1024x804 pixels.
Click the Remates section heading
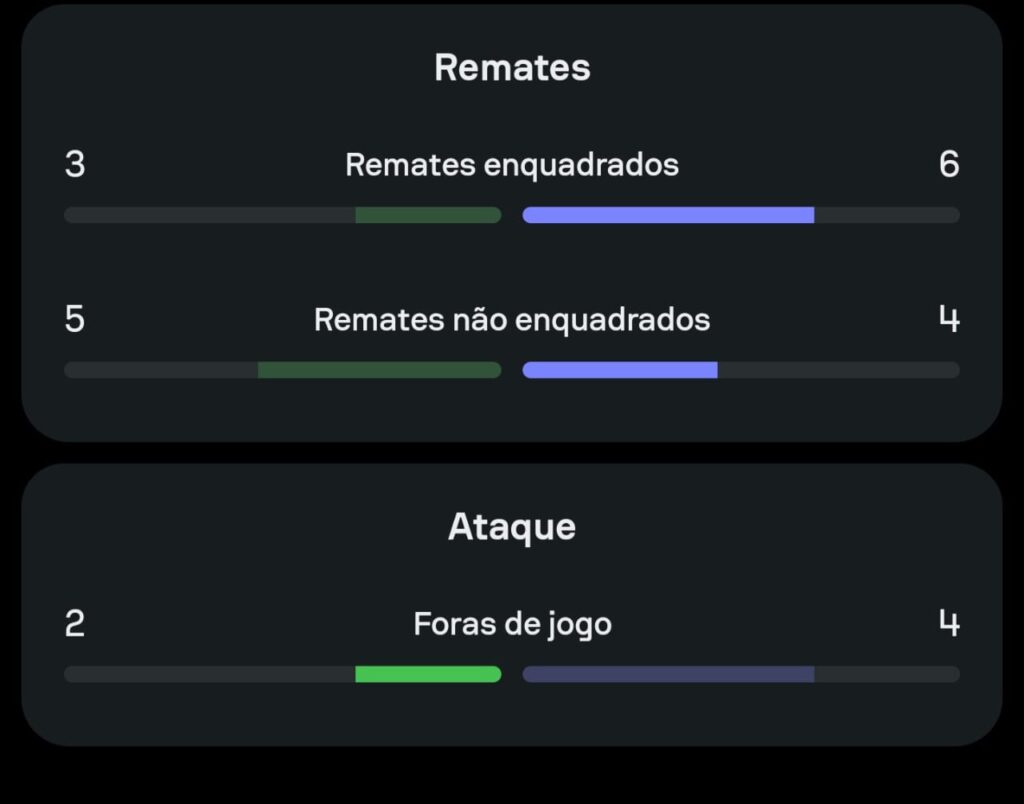pyautogui.click(x=512, y=67)
